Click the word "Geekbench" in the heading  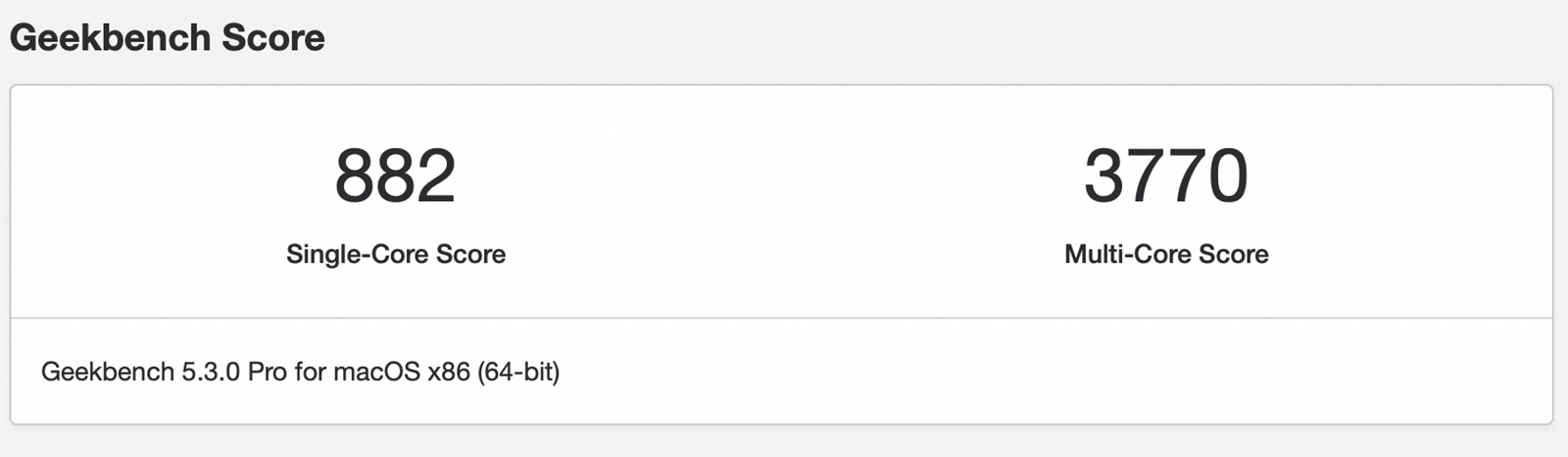pos(111,38)
